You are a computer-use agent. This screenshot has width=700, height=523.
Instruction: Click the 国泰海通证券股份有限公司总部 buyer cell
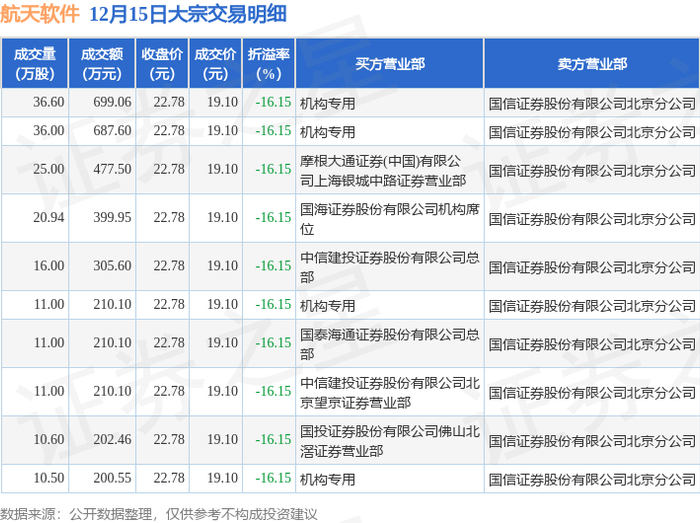coord(389,344)
